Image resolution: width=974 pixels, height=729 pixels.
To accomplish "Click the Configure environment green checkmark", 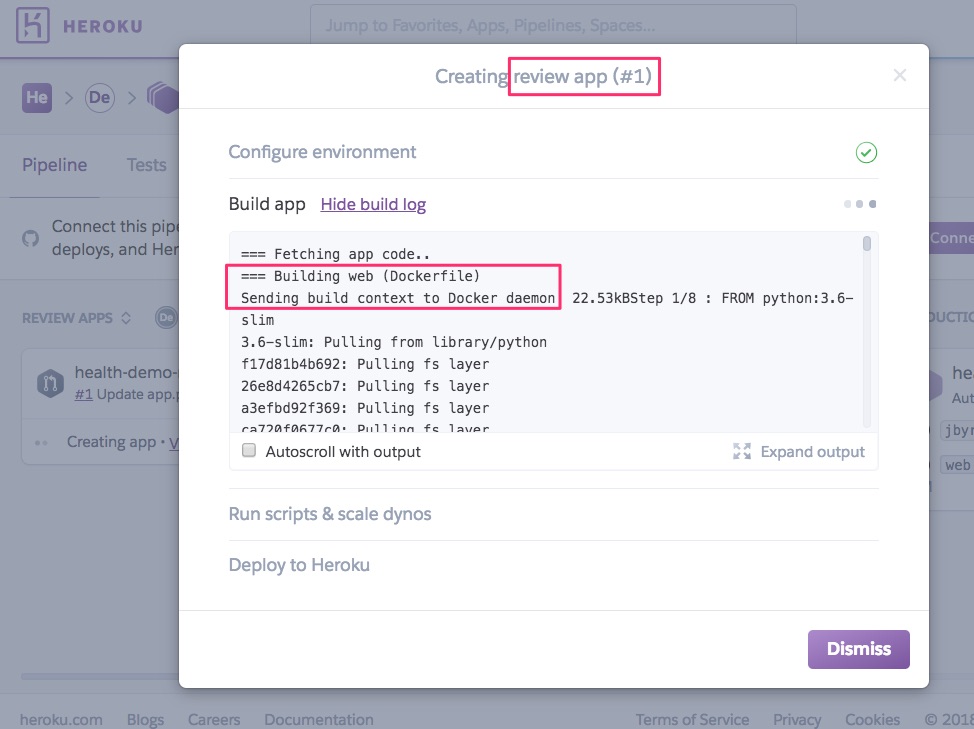I will 866,152.
